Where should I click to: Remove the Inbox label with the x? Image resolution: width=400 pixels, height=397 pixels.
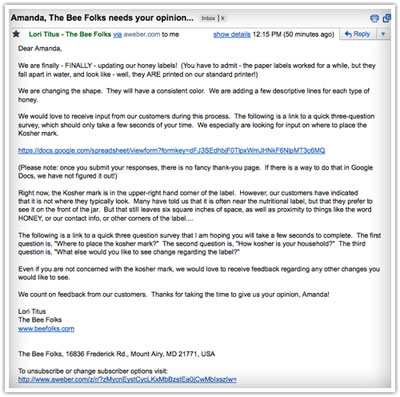point(223,18)
